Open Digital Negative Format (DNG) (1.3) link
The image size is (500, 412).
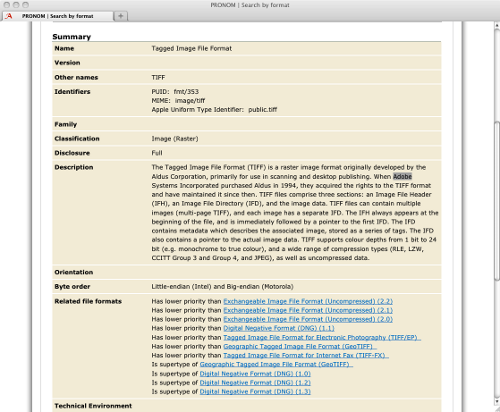[255, 392]
